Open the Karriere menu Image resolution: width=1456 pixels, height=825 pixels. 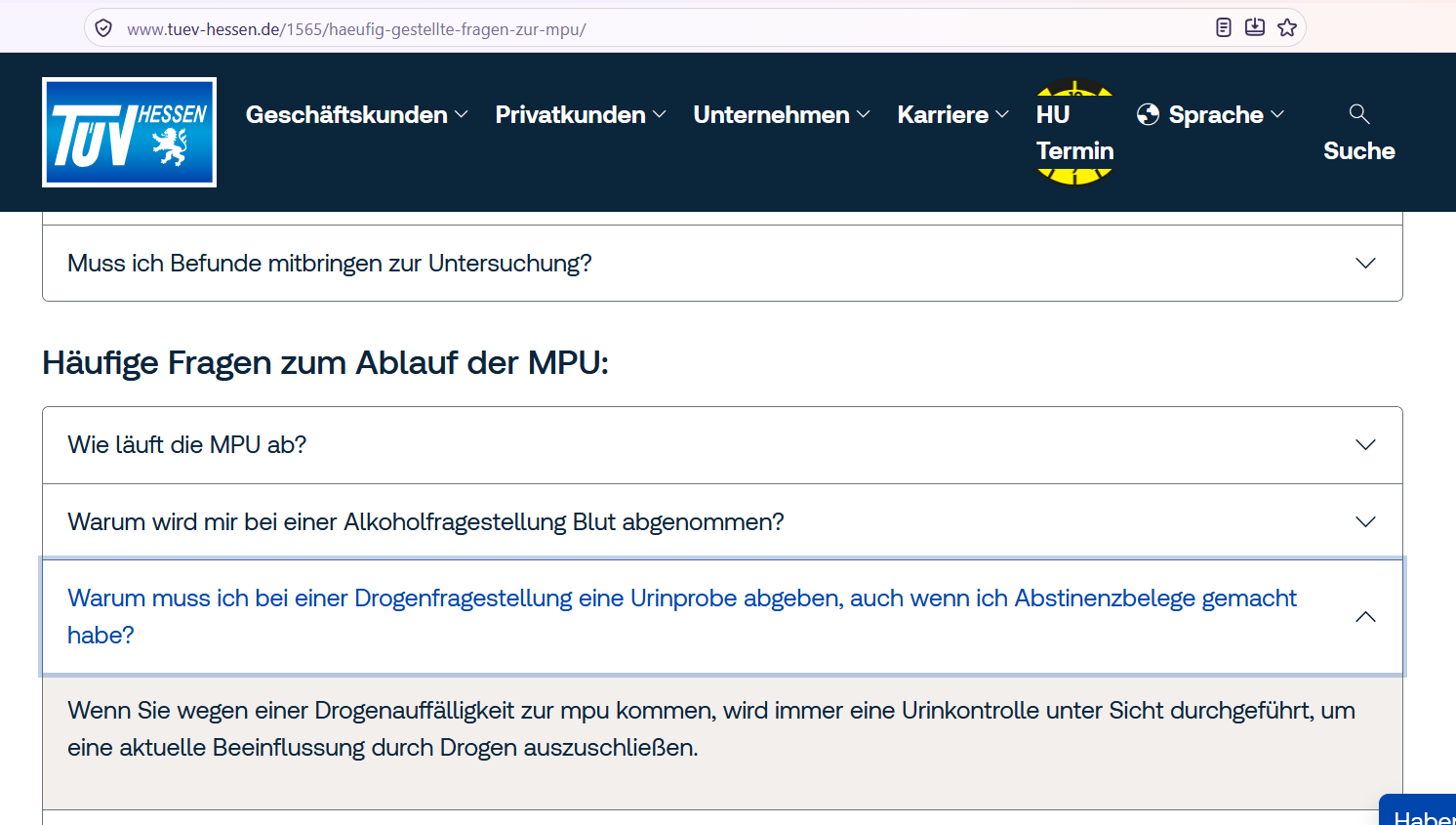(953, 115)
